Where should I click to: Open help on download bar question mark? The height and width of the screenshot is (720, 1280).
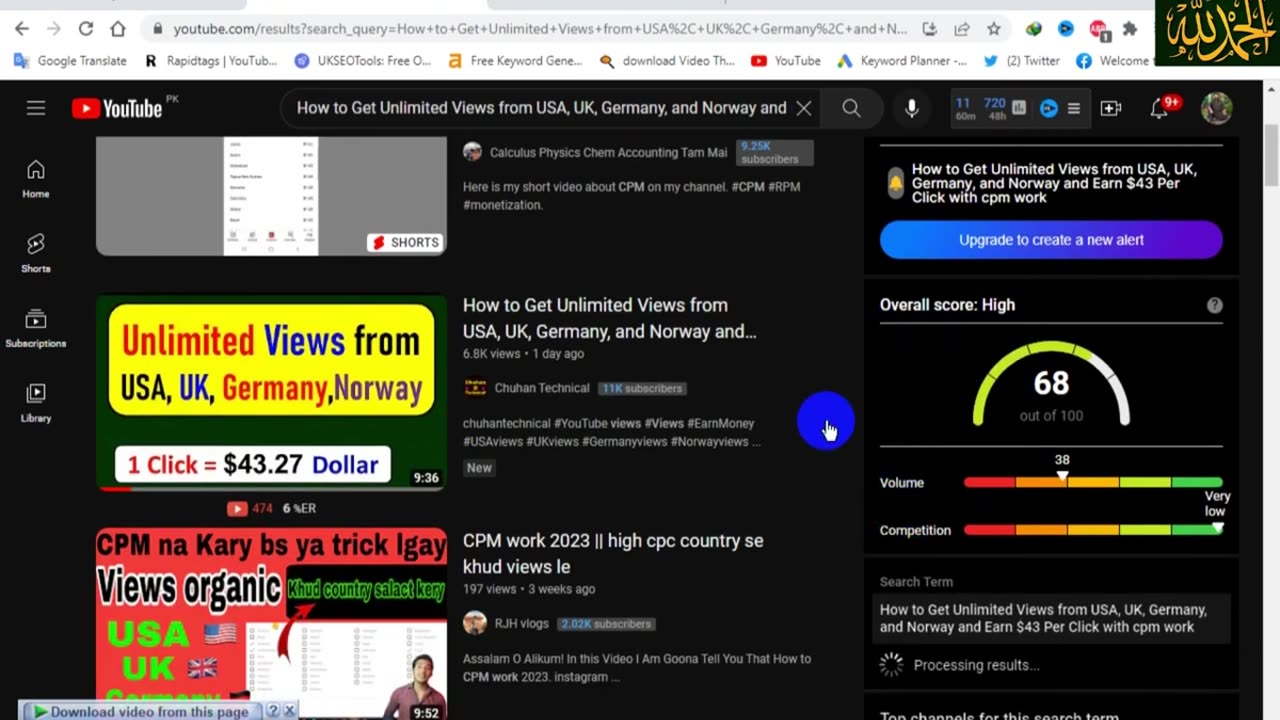[272, 711]
